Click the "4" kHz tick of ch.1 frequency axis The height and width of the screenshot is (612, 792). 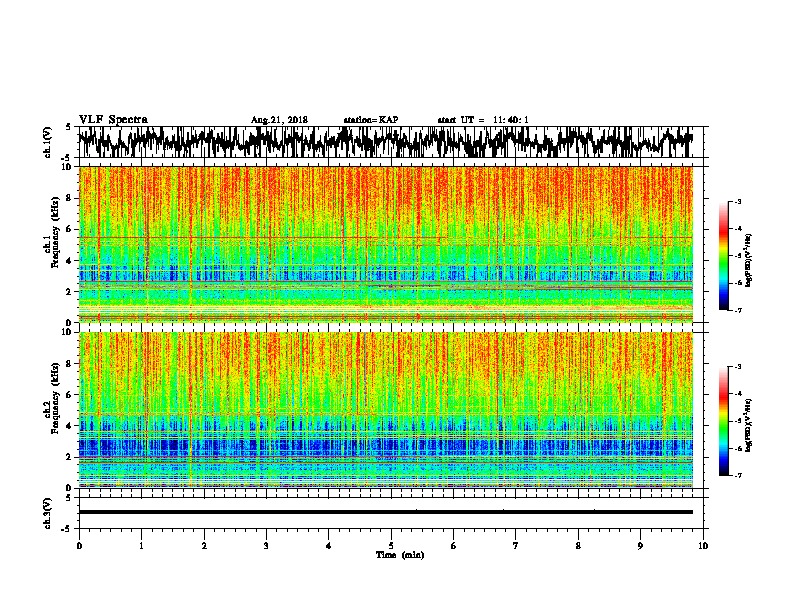(71, 261)
